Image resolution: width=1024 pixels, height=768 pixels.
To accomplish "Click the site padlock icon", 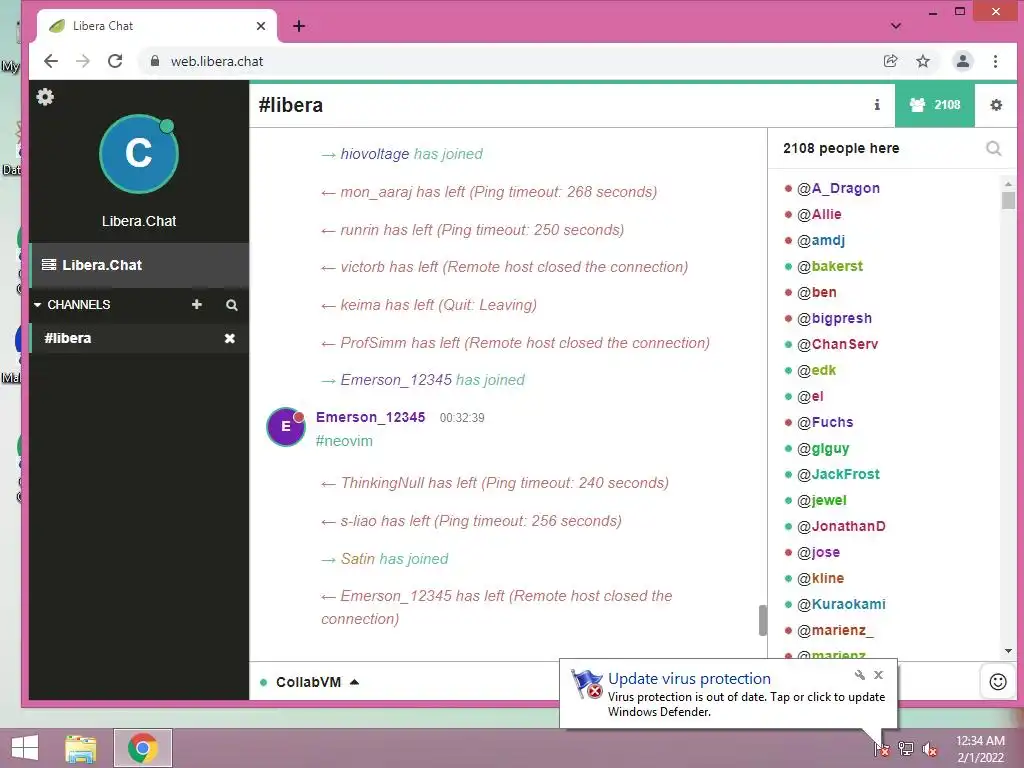I will pyautogui.click(x=155, y=61).
